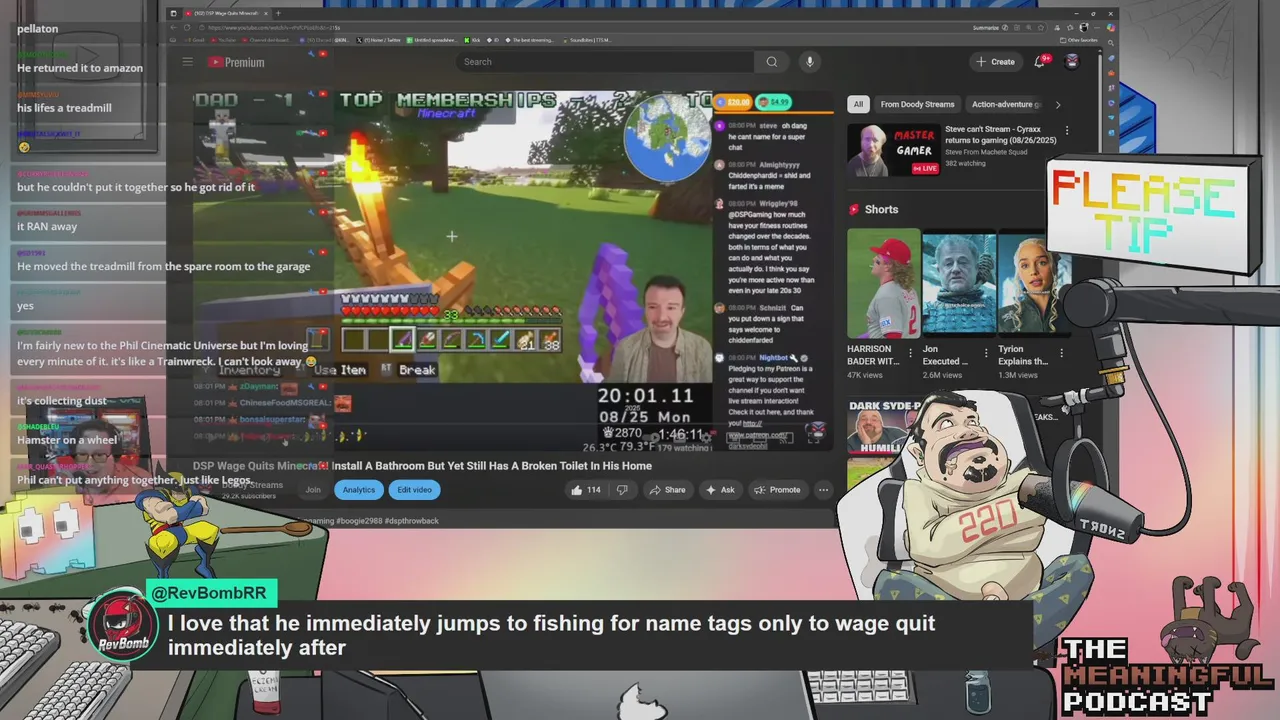Open the YouTube notifications bell
Screen dimensions: 1280x720
[x=1040, y=62]
